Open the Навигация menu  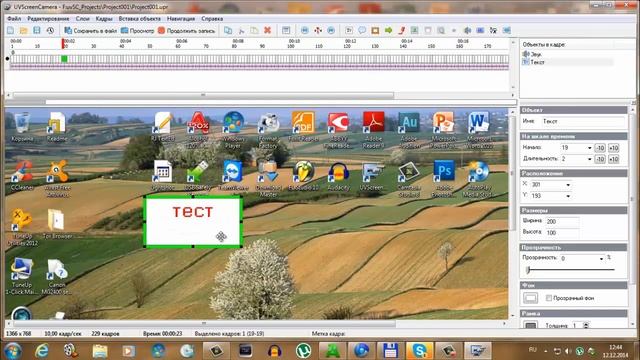(x=181, y=19)
